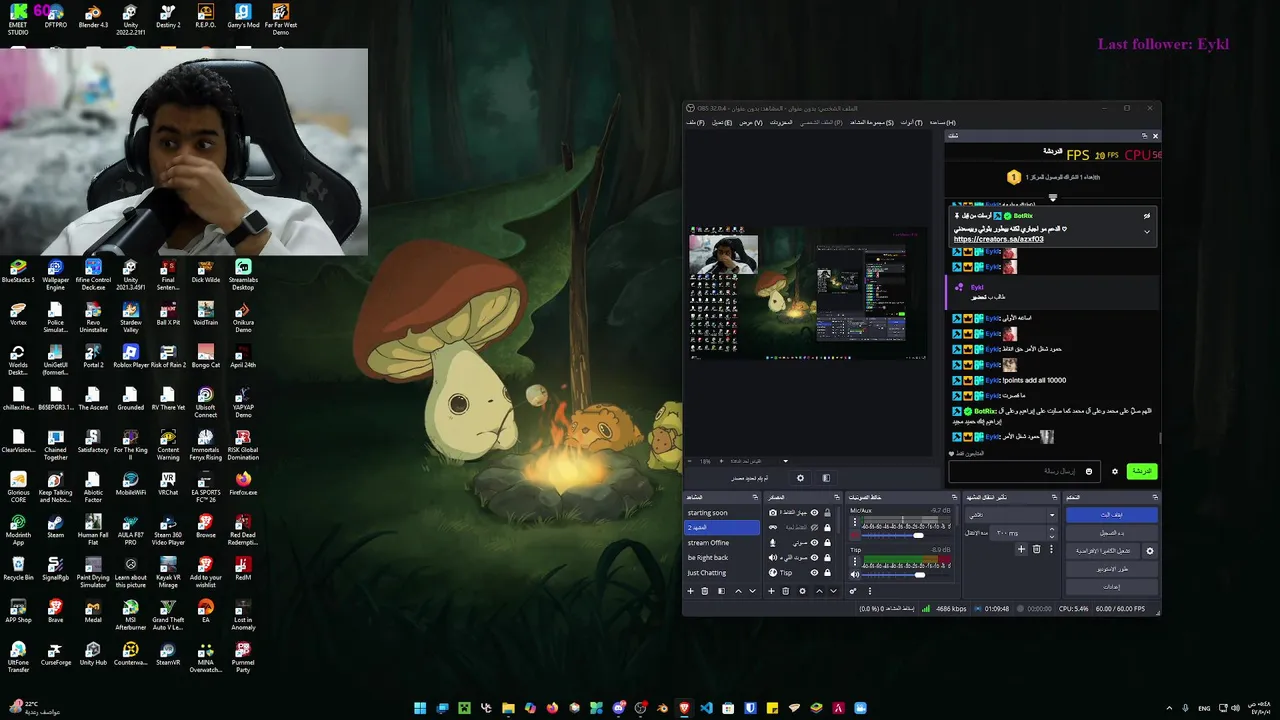Mute the Tisp audio channel
The width and height of the screenshot is (1280, 720).
(855, 575)
